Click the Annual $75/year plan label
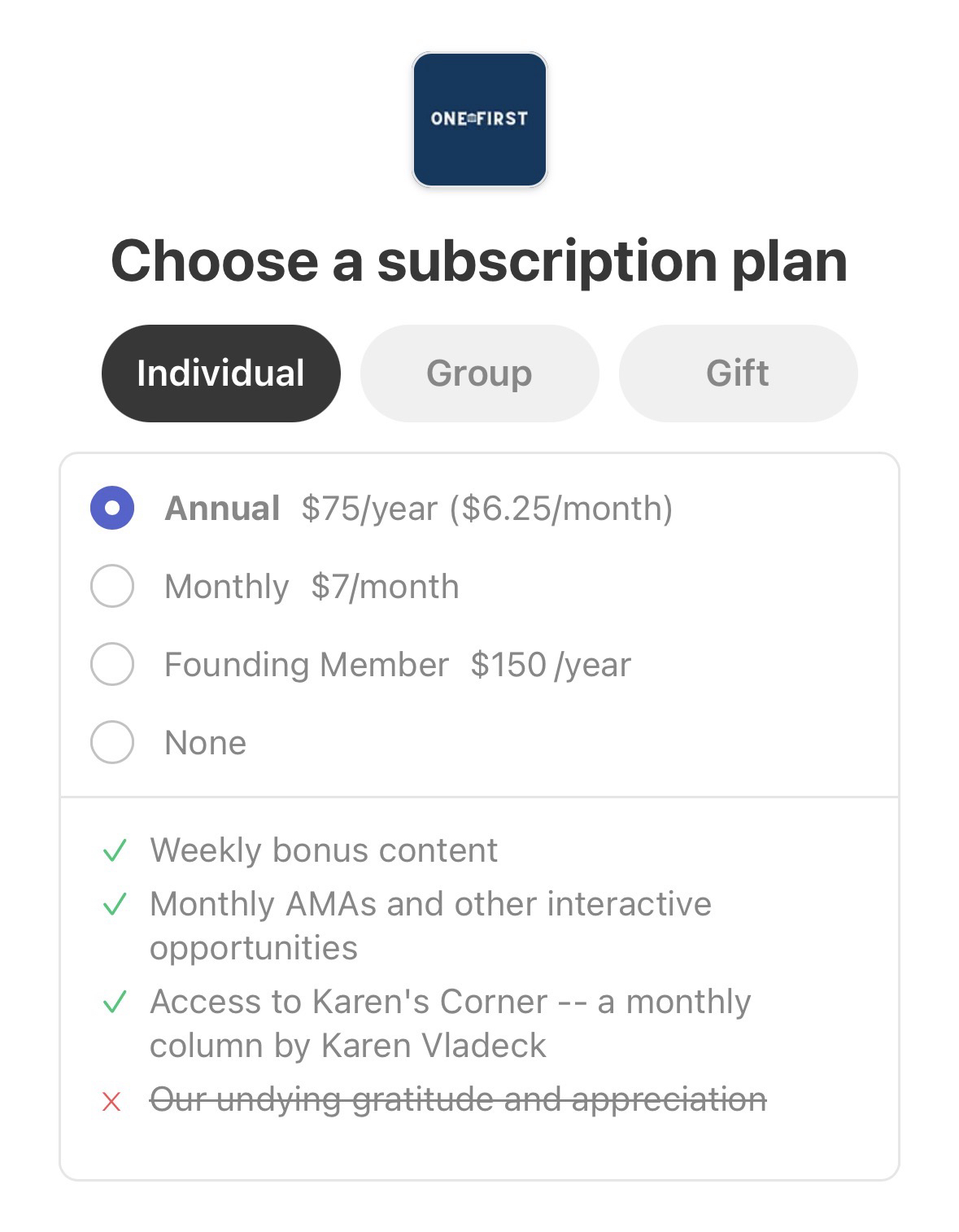959x1232 pixels. (418, 509)
